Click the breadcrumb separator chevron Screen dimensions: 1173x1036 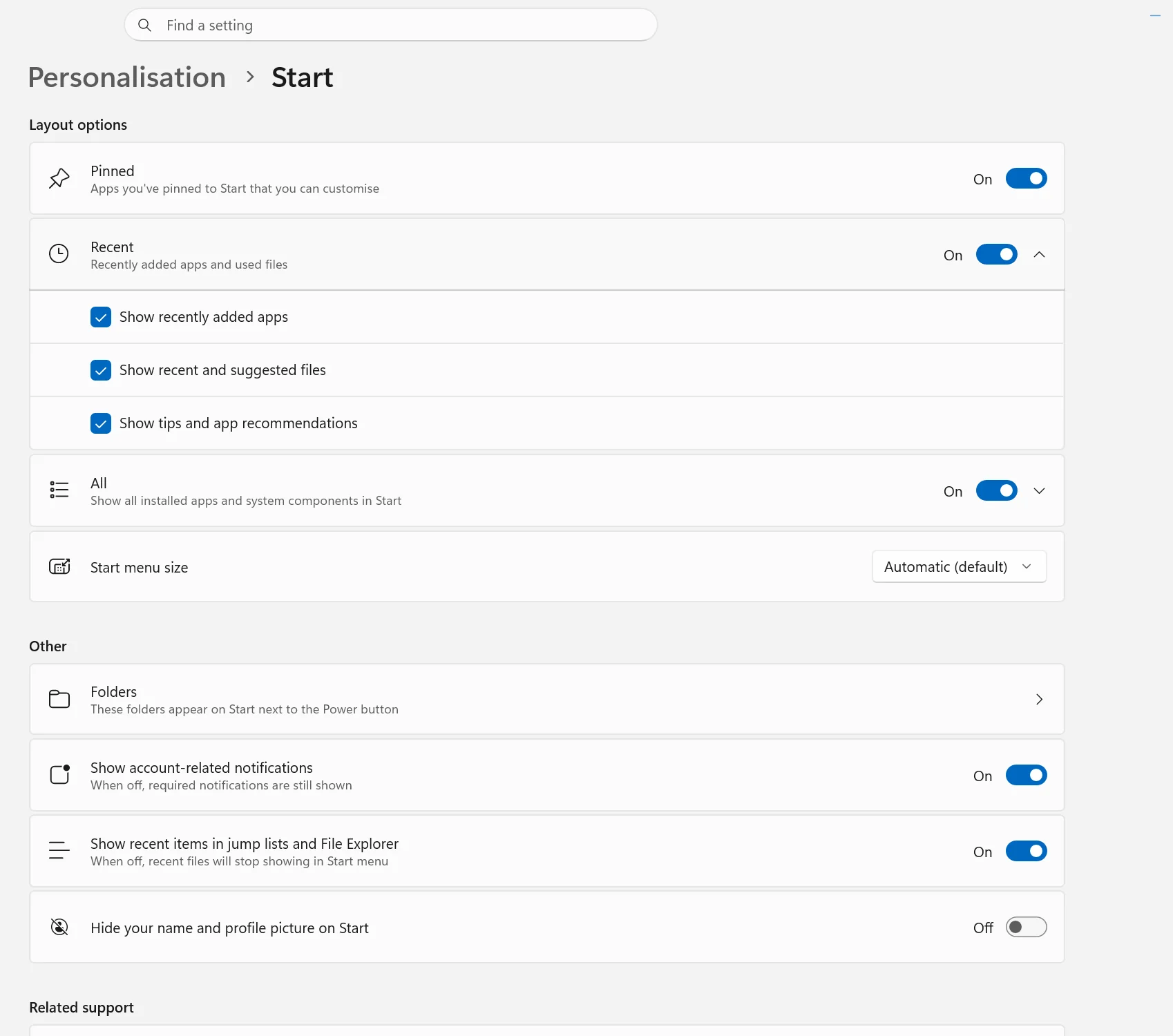click(250, 77)
